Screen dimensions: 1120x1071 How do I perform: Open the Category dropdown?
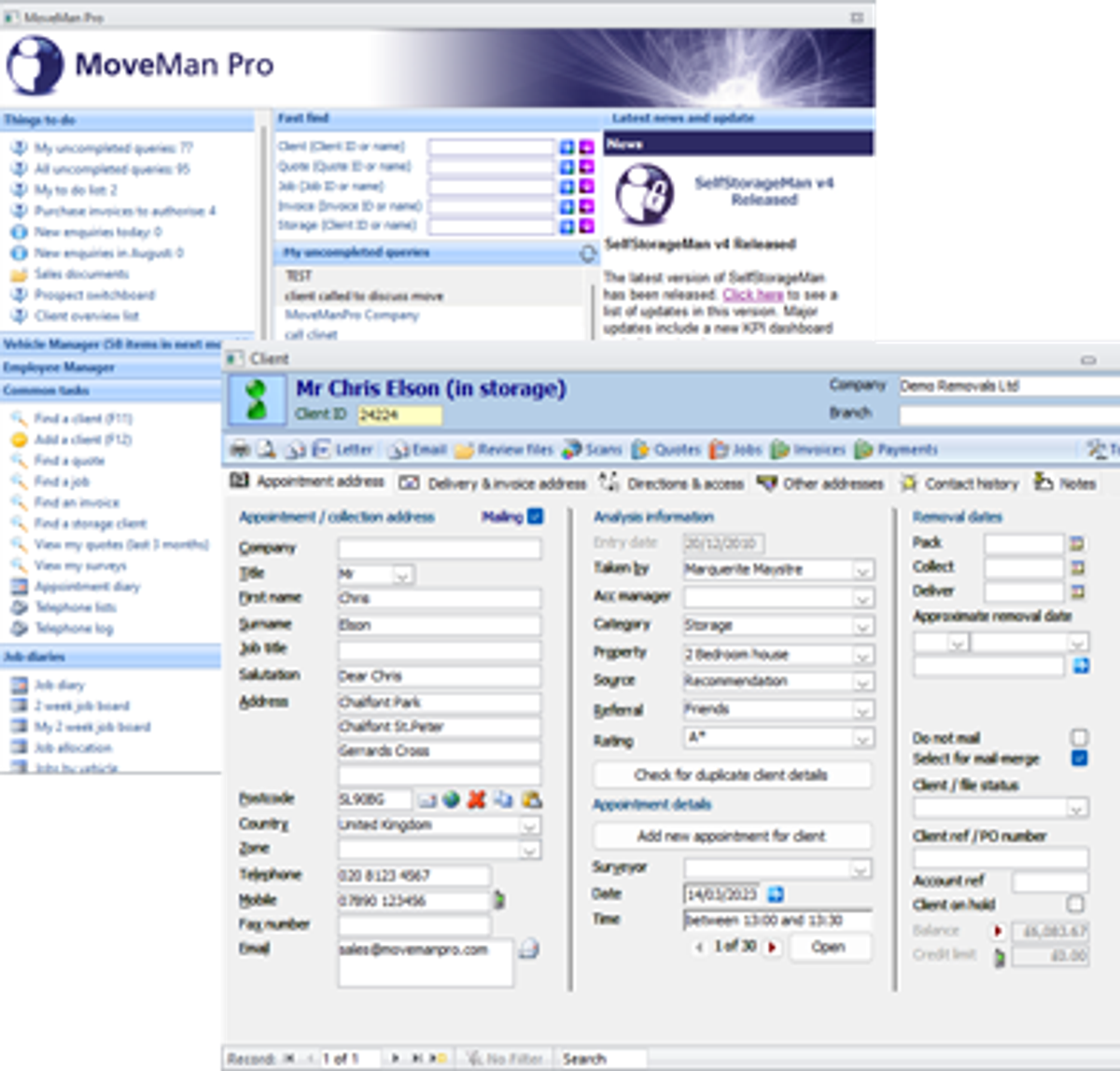coord(863,625)
